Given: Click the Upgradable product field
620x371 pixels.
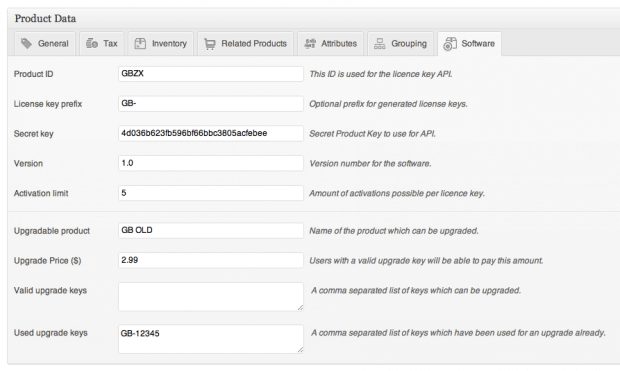Looking at the screenshot, I should tap(211, 230).
